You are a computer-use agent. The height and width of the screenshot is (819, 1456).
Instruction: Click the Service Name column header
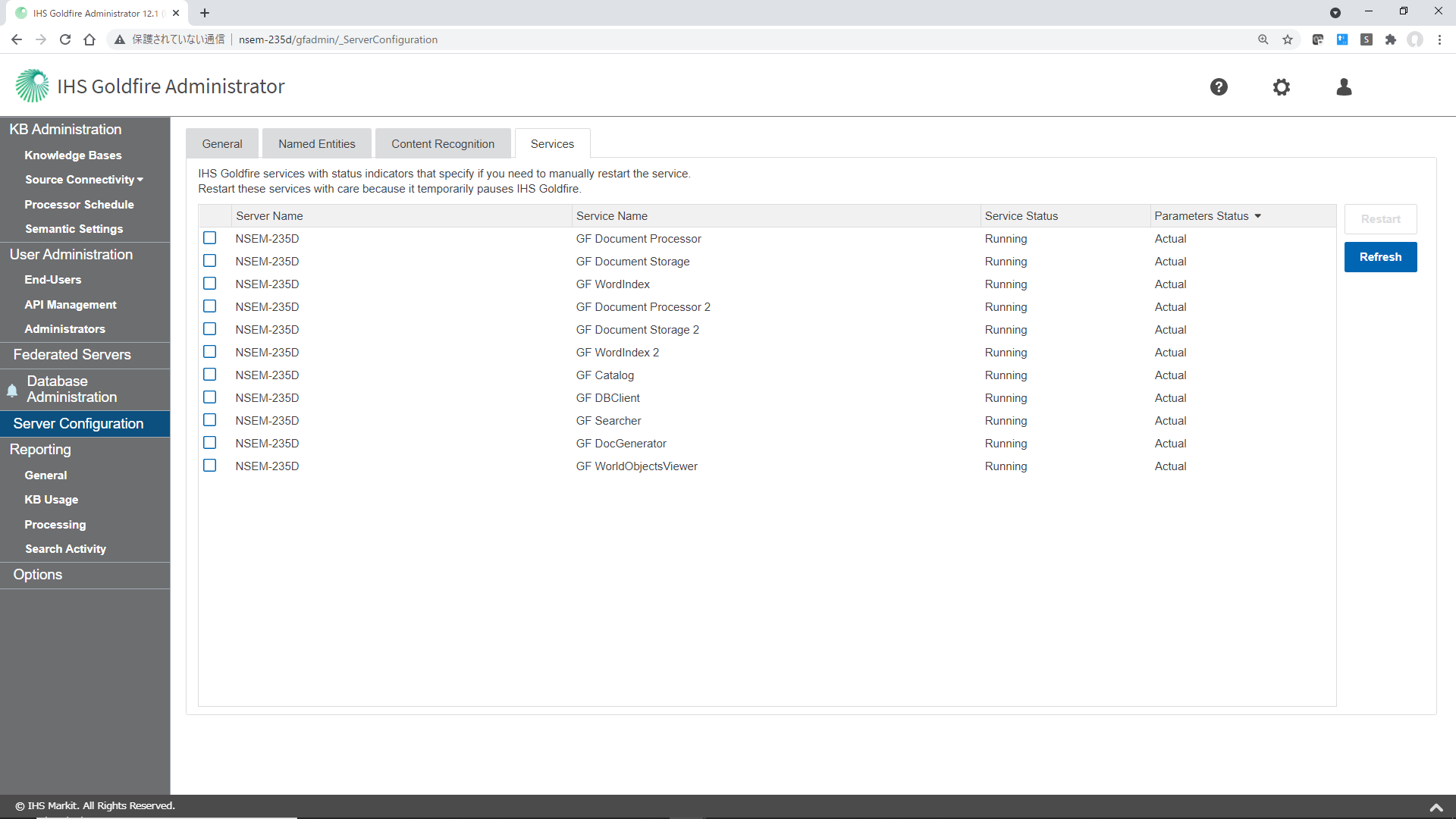tap(776, 216)
